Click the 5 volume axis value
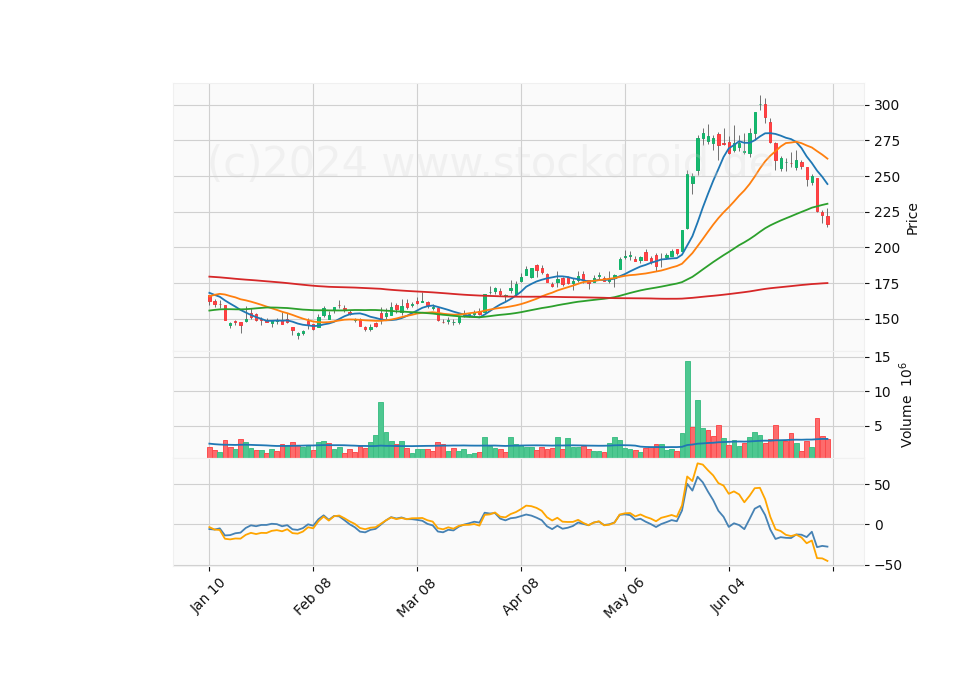Screen dimensions: 960x690 point(878,427)
